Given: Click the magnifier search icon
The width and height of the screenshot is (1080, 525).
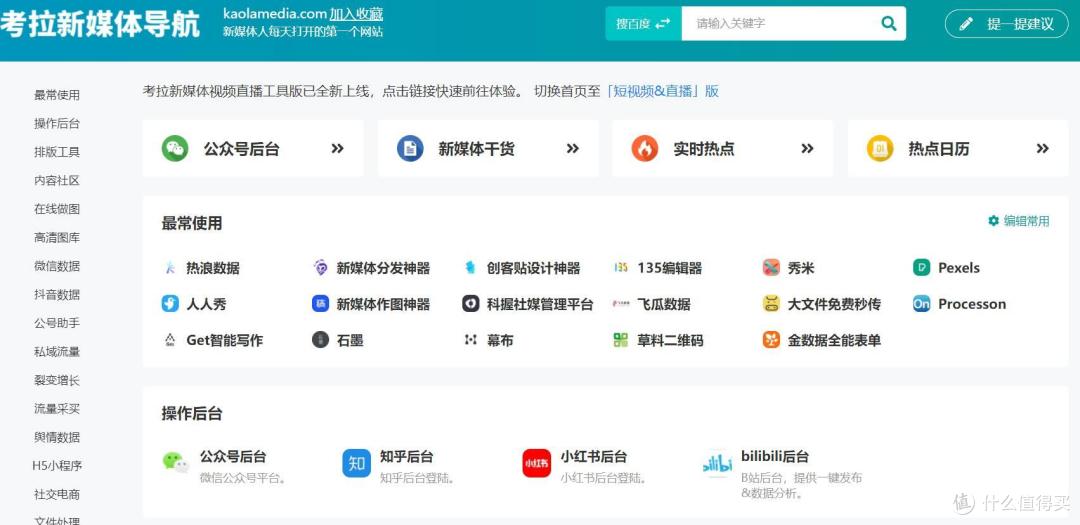Looking at the screenshot, I should (x=889, y=23).
